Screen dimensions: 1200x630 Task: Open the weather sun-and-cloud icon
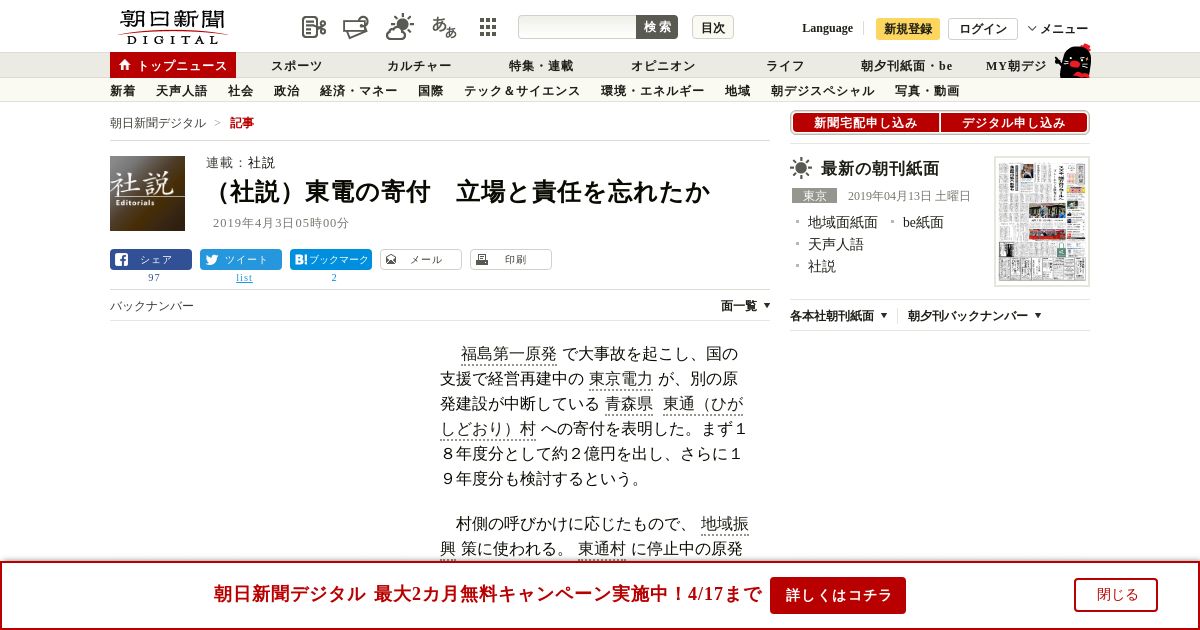tap(400, 27)
